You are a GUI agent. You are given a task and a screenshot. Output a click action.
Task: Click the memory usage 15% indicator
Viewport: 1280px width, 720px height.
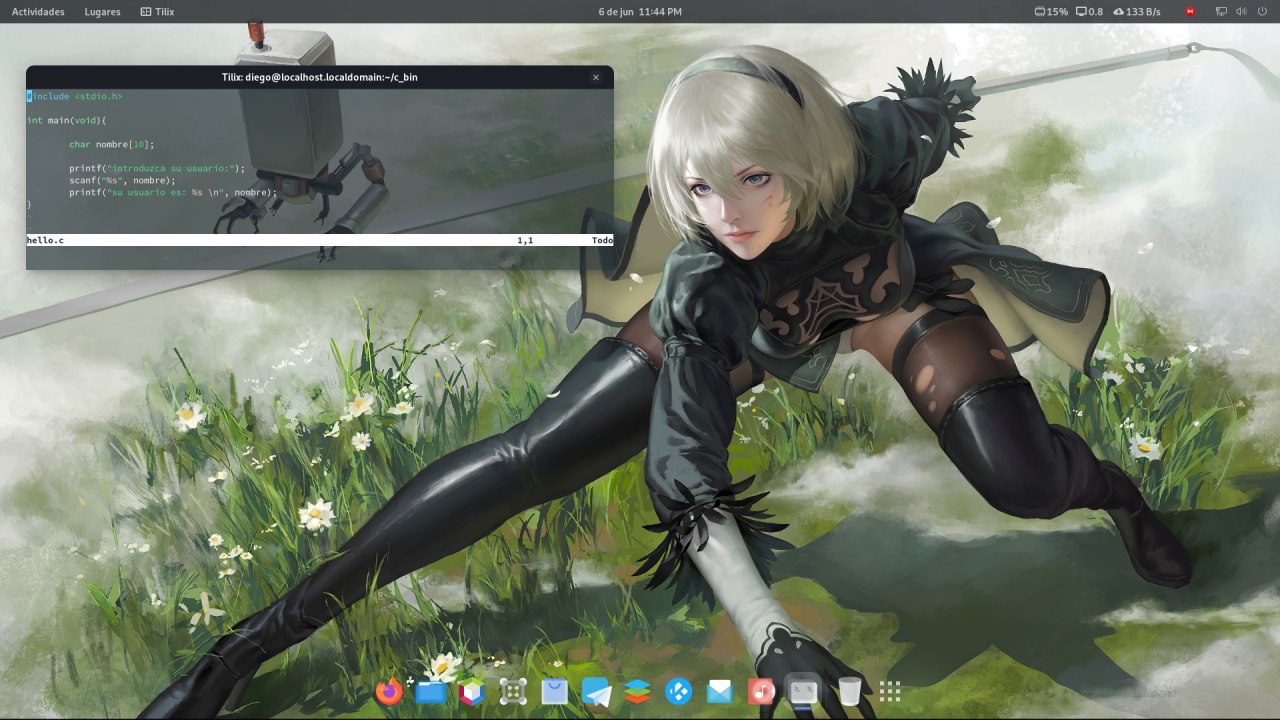click(1051, 12)
